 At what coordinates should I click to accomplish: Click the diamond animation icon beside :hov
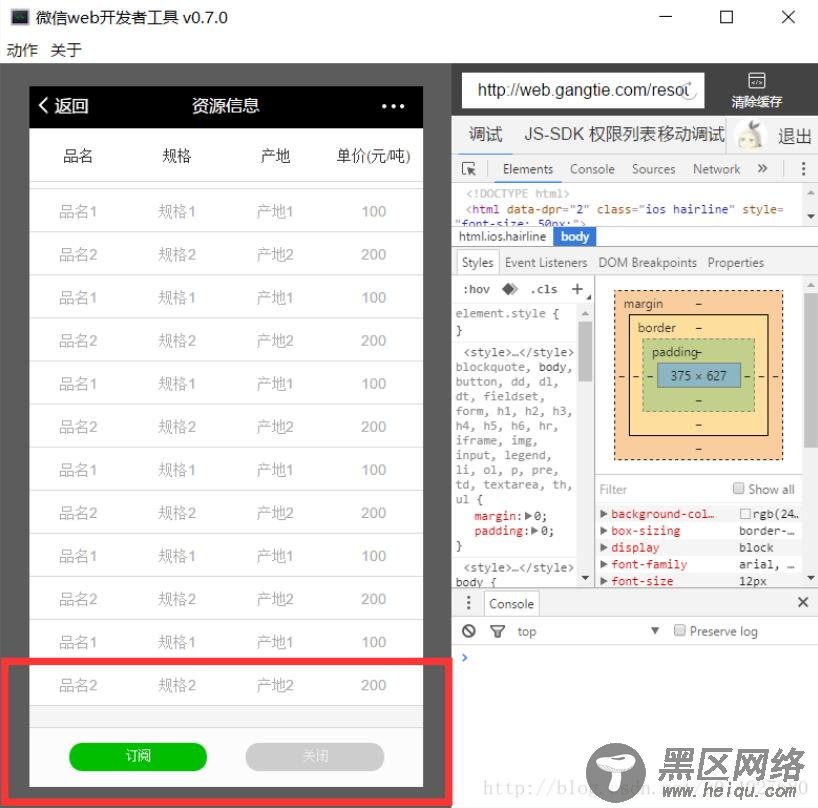[x=510, y=289]
